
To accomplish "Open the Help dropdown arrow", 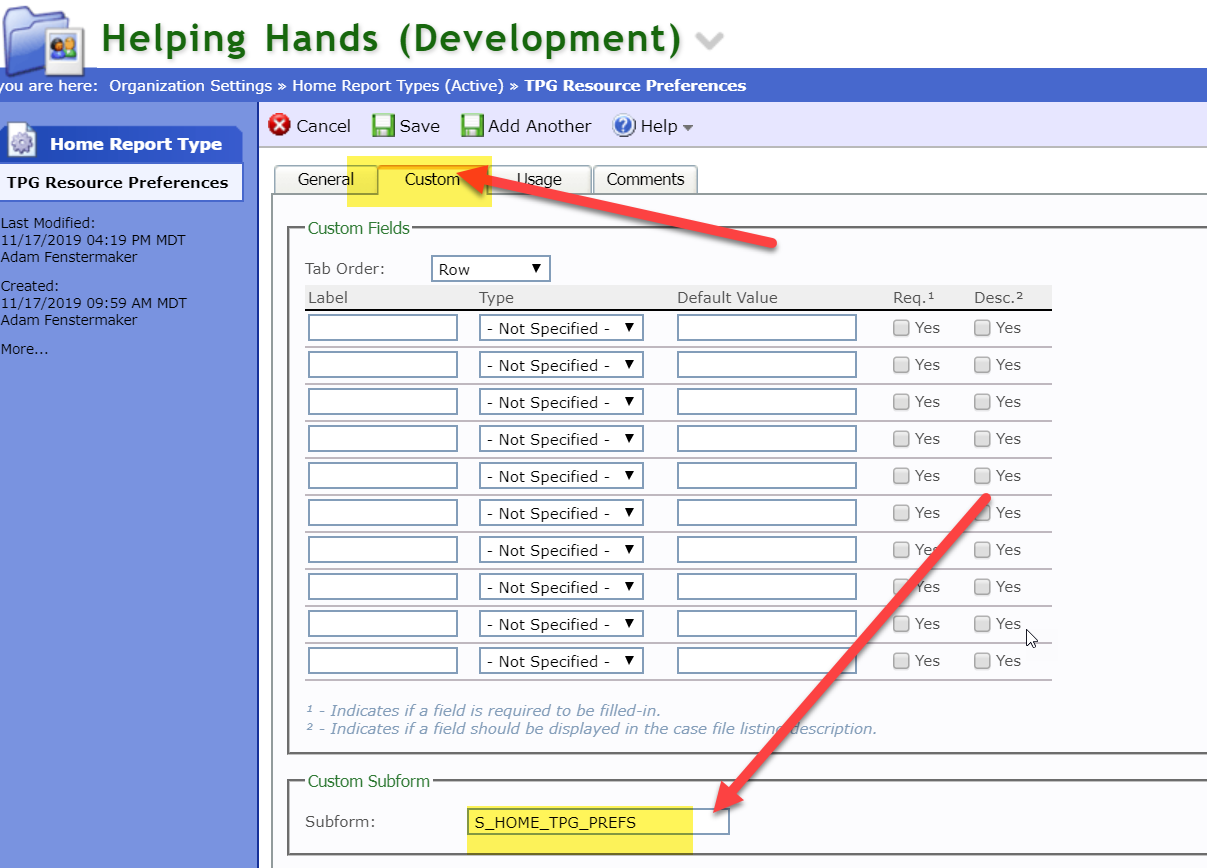I will coord(688,127).
